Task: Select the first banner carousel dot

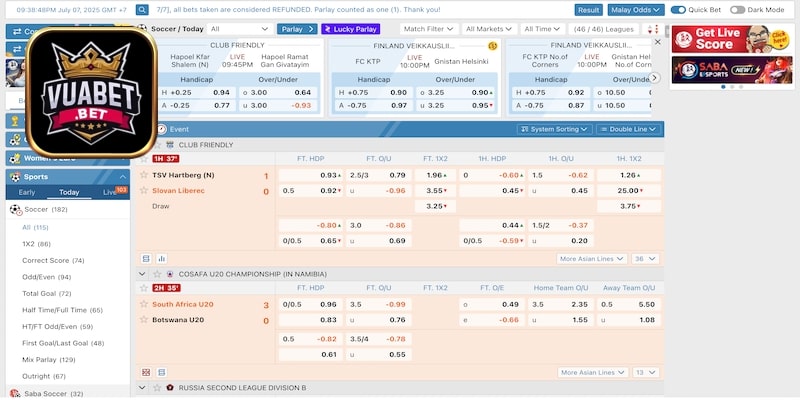Action: point(723,87)
